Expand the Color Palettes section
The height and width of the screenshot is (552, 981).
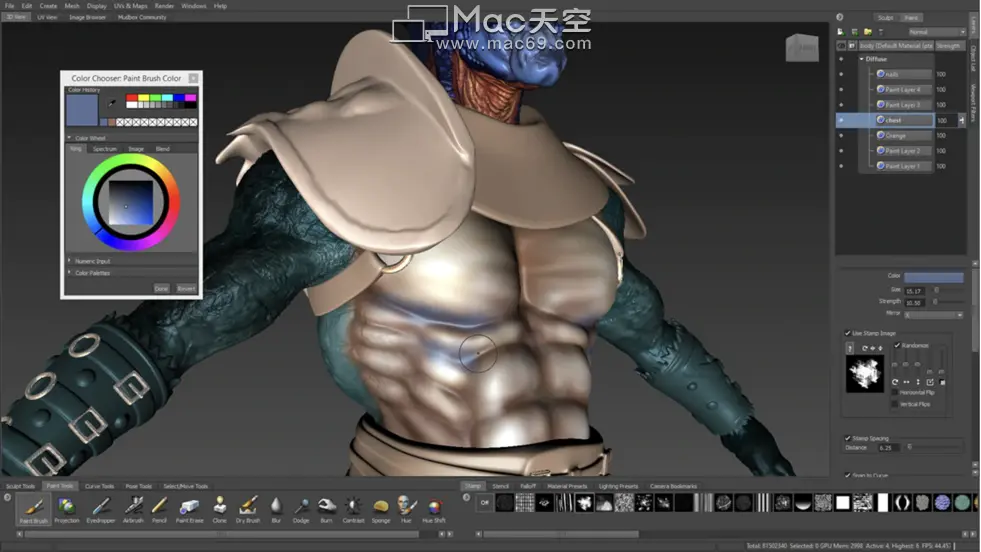(93, 272)
